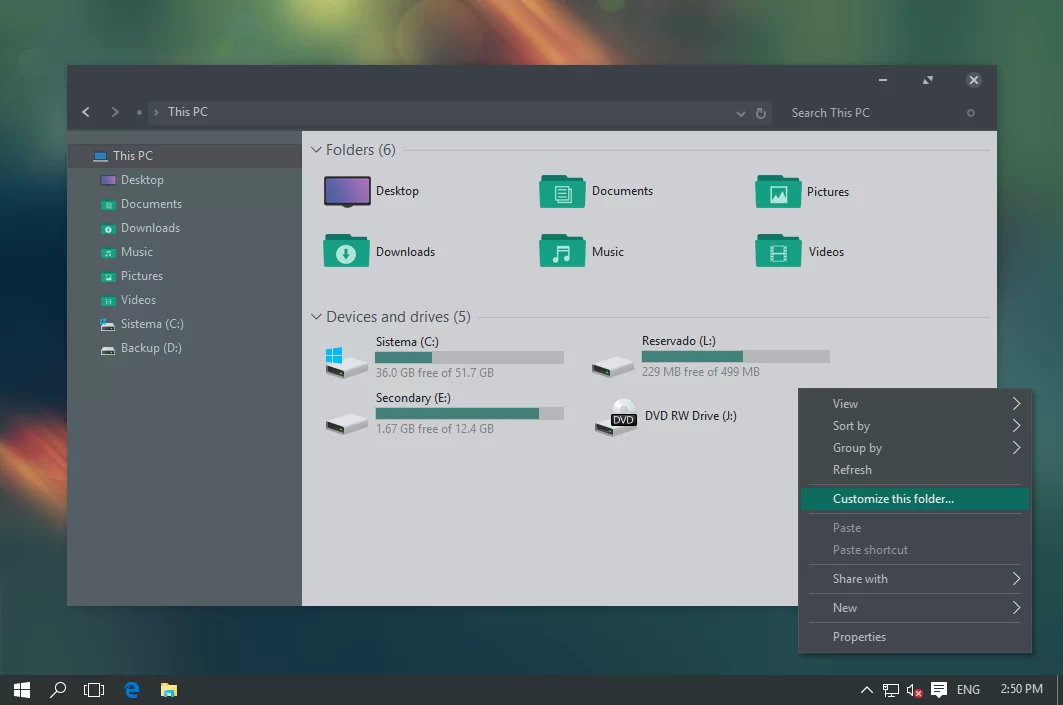Open the Pictures folder in Folders section
The height and width of the screenshot is (705, 1063).
[x=777, y=191]
